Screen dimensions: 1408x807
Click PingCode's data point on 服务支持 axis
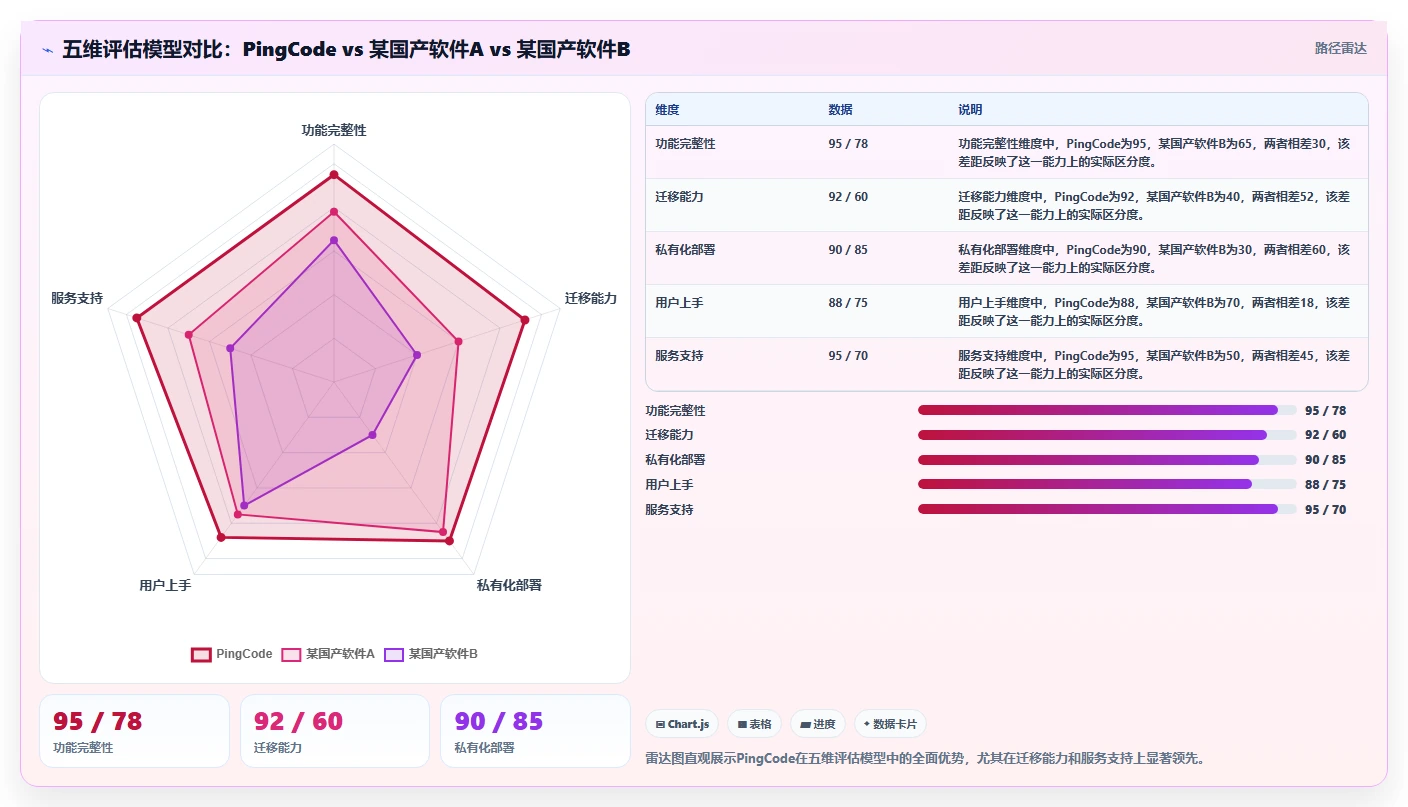(x=137, y=318)
